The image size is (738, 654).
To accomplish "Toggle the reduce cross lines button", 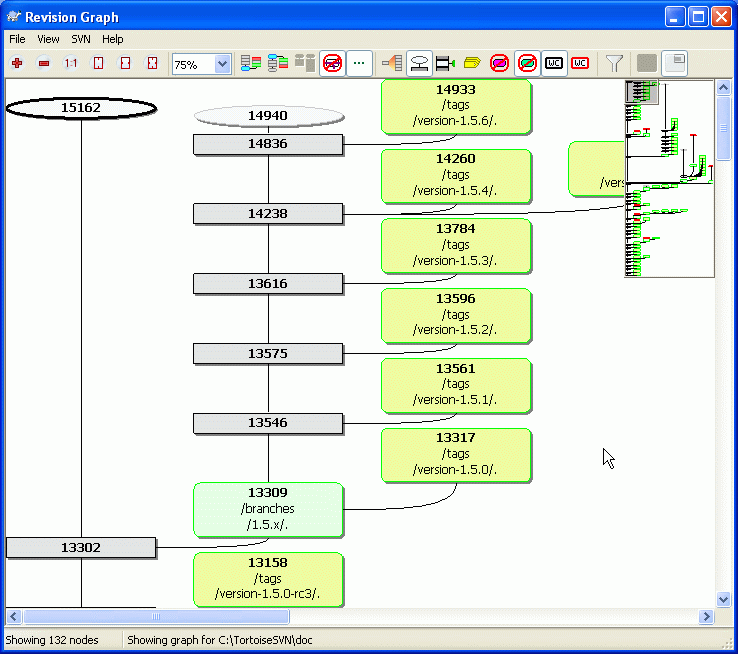I will [332, 63].
